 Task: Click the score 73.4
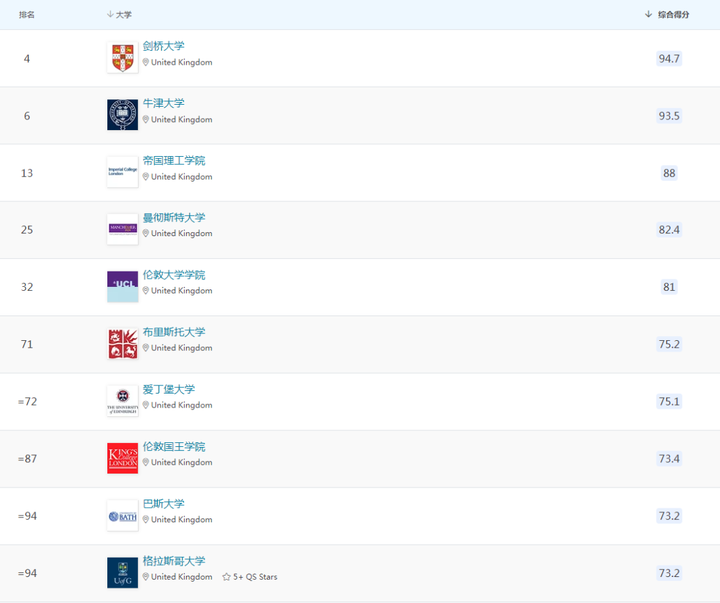pos(669,458)
